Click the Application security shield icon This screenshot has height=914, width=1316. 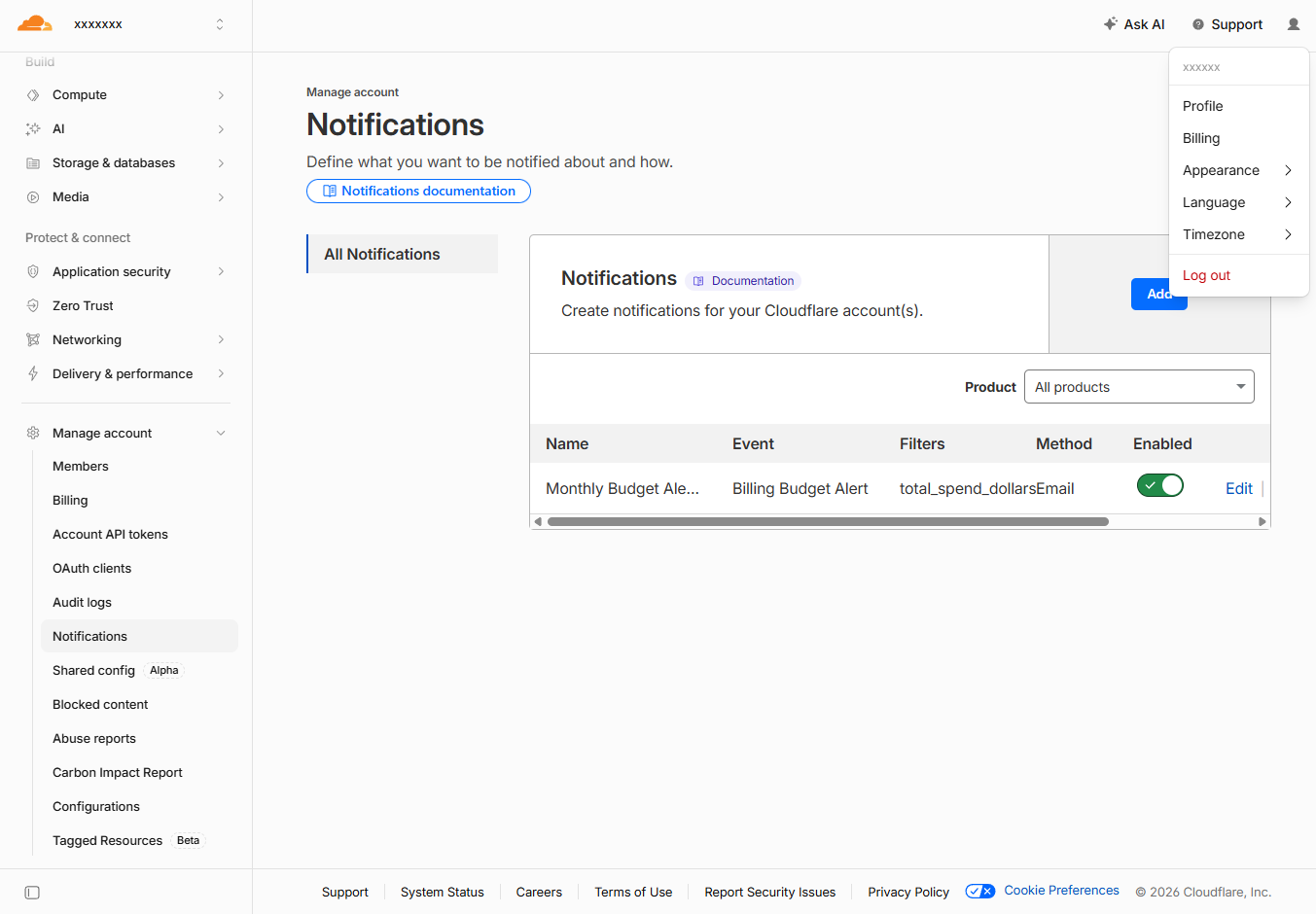coord(33,272)
